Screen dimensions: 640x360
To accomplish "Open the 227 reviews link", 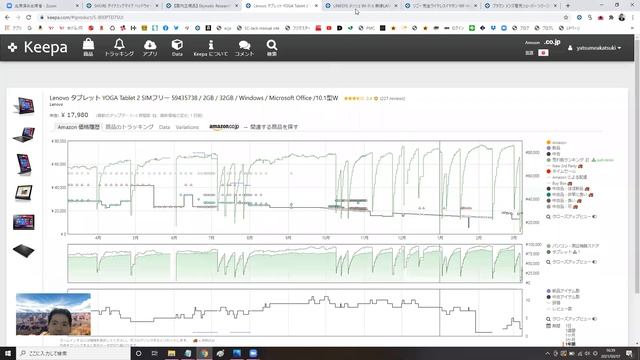I will (392, 98).
